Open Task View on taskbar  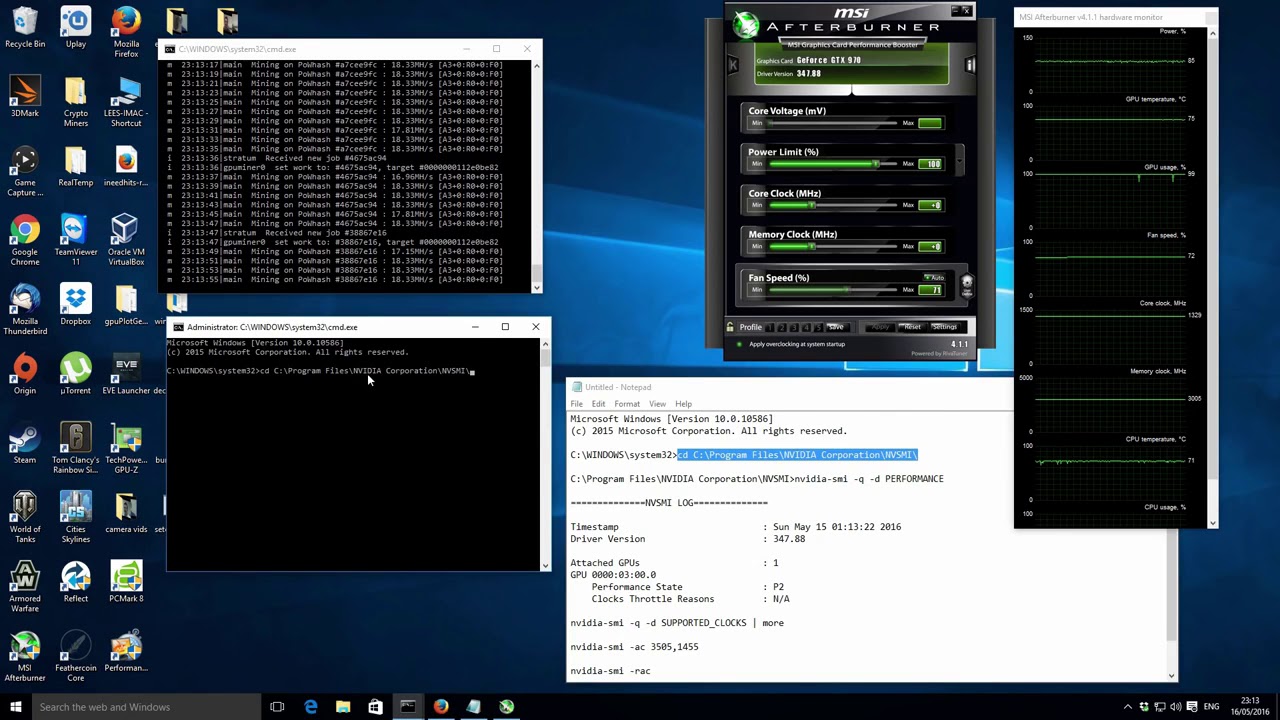[x=277, y=707]
